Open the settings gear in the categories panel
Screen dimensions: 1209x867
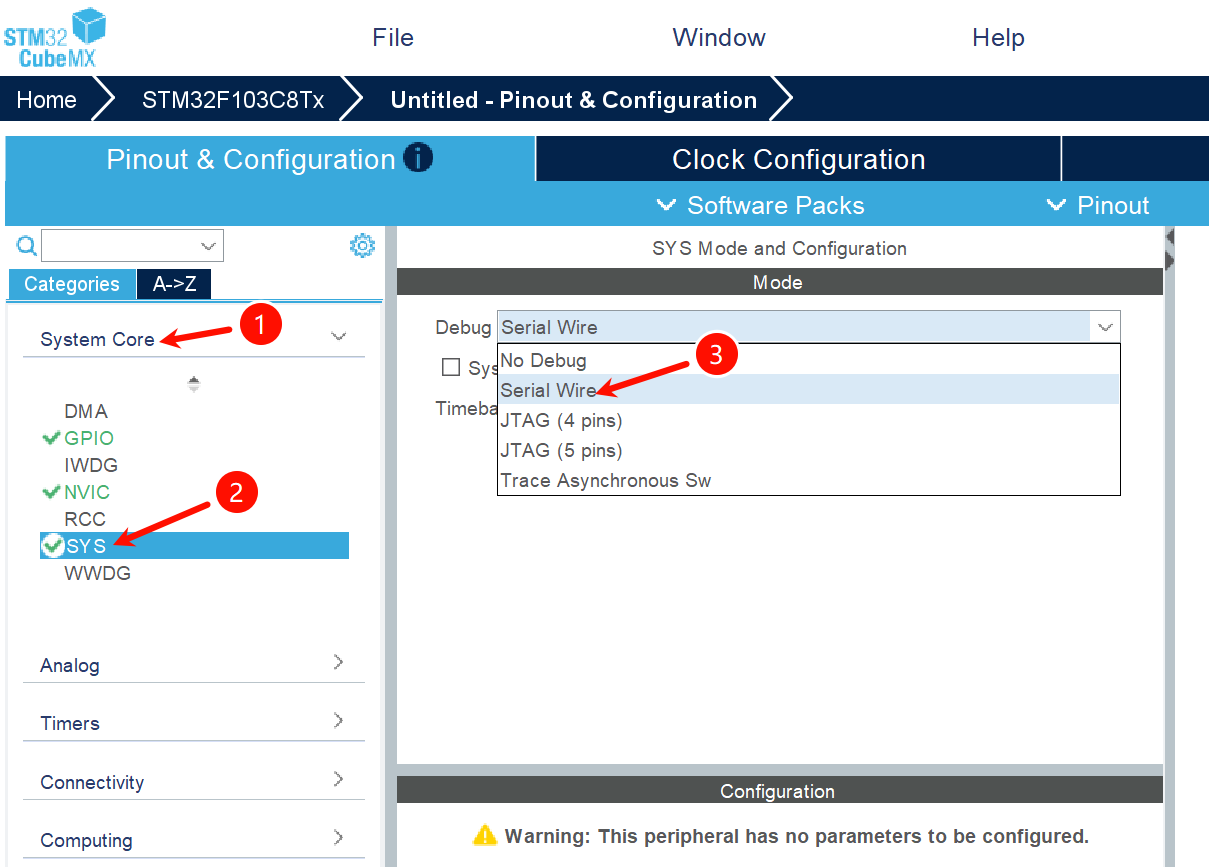point(362,245)
